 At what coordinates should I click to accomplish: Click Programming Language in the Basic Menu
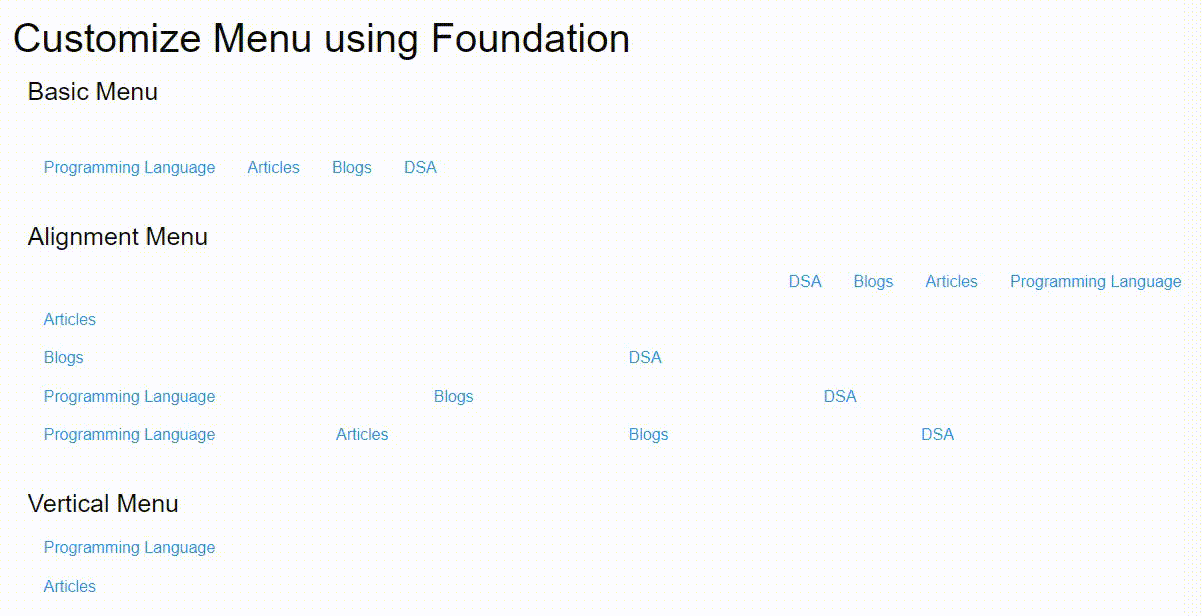pos(129,168)
